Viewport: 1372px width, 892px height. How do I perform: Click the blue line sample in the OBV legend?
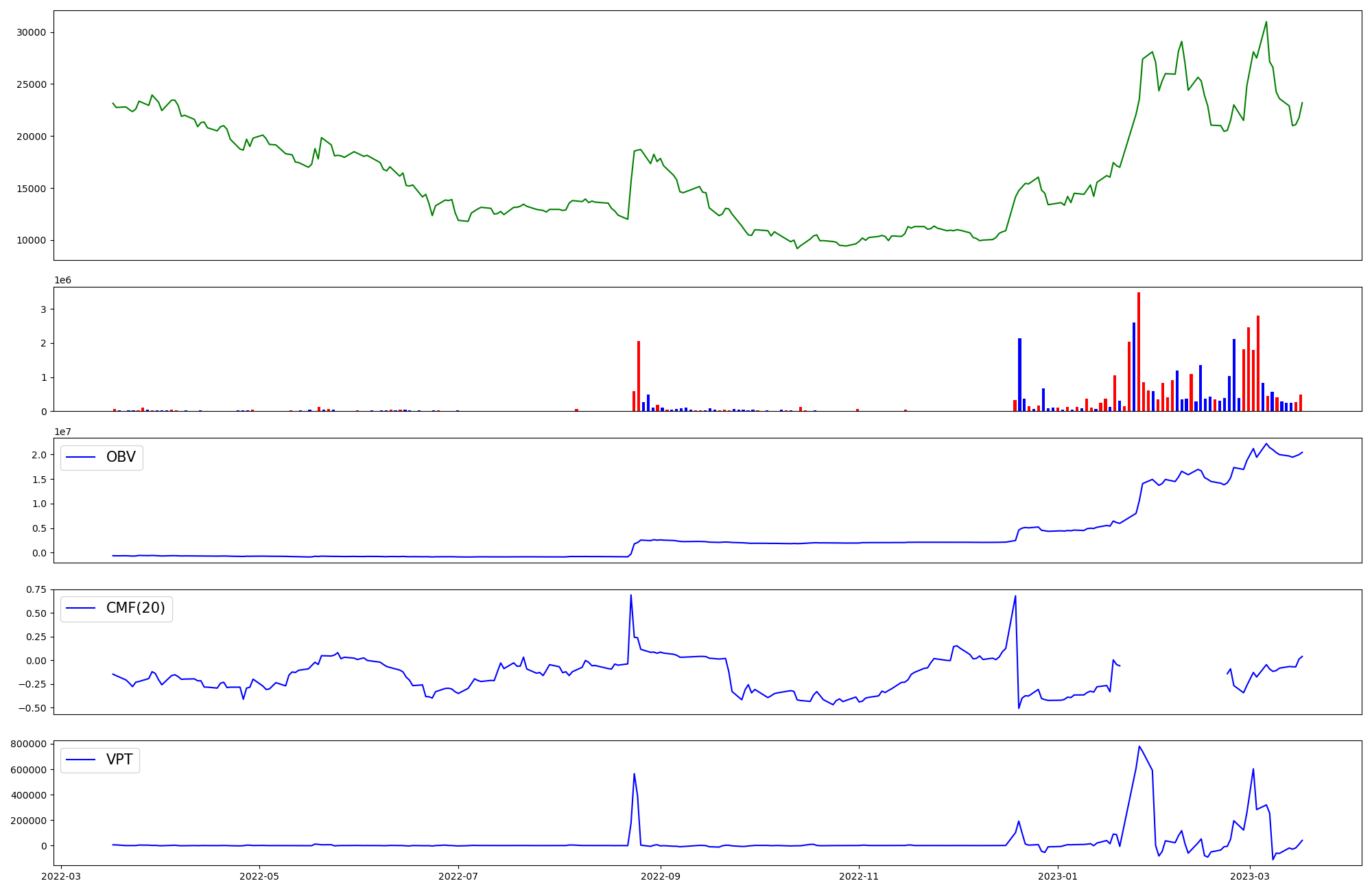pos(80,458)
